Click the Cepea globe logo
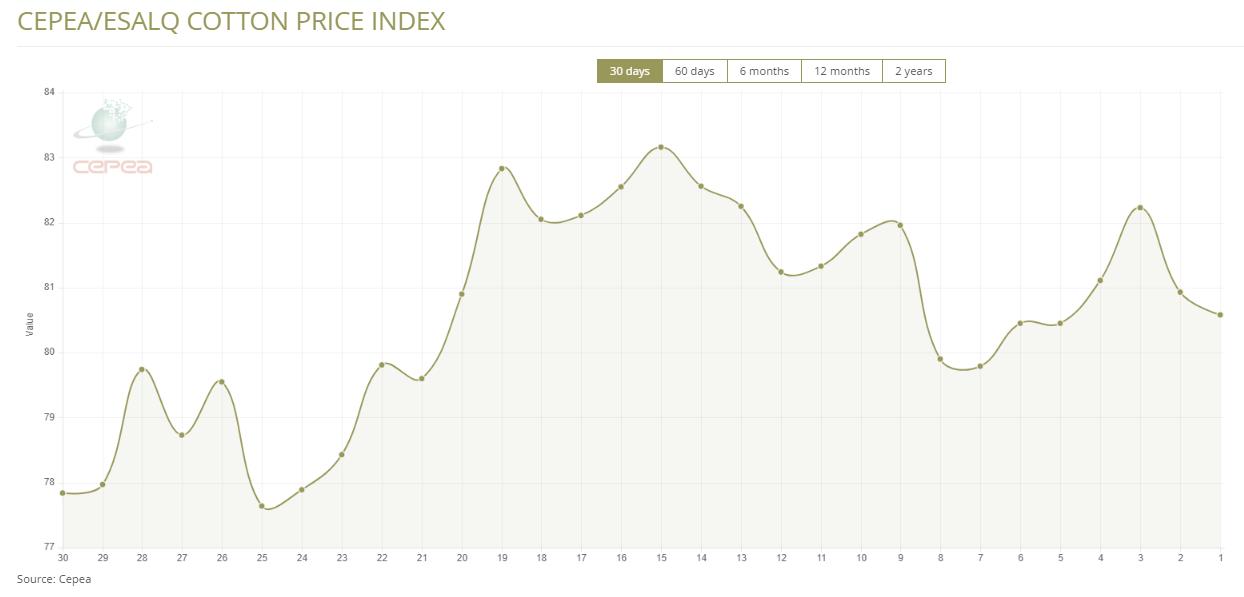 tap(112, 137)
